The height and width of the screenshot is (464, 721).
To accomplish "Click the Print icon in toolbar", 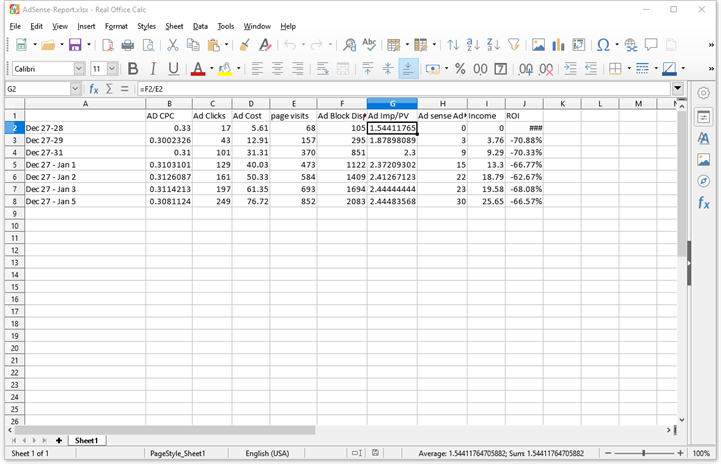I will coord(127,45).
